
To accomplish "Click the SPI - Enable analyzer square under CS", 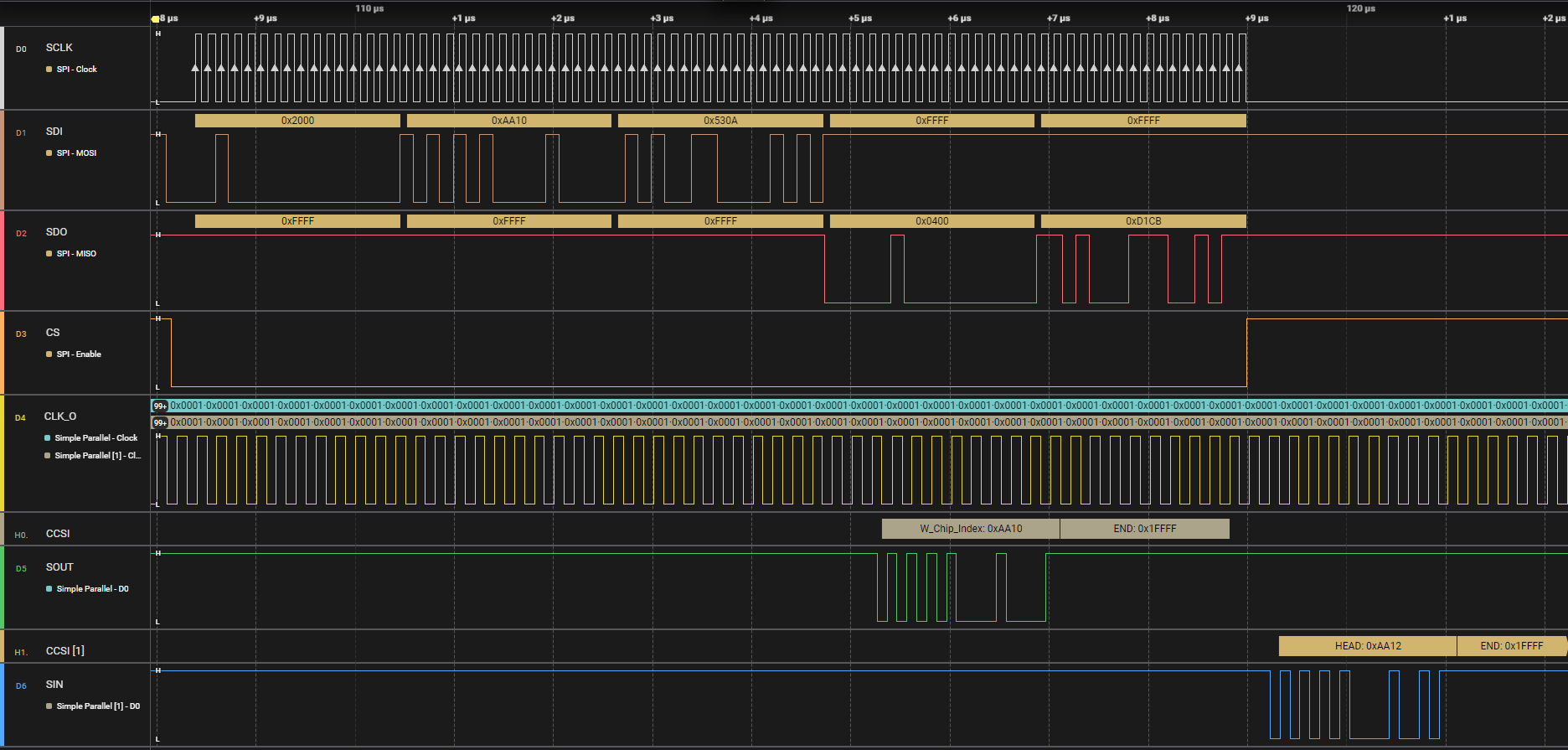I will click(x=49, y=354).
